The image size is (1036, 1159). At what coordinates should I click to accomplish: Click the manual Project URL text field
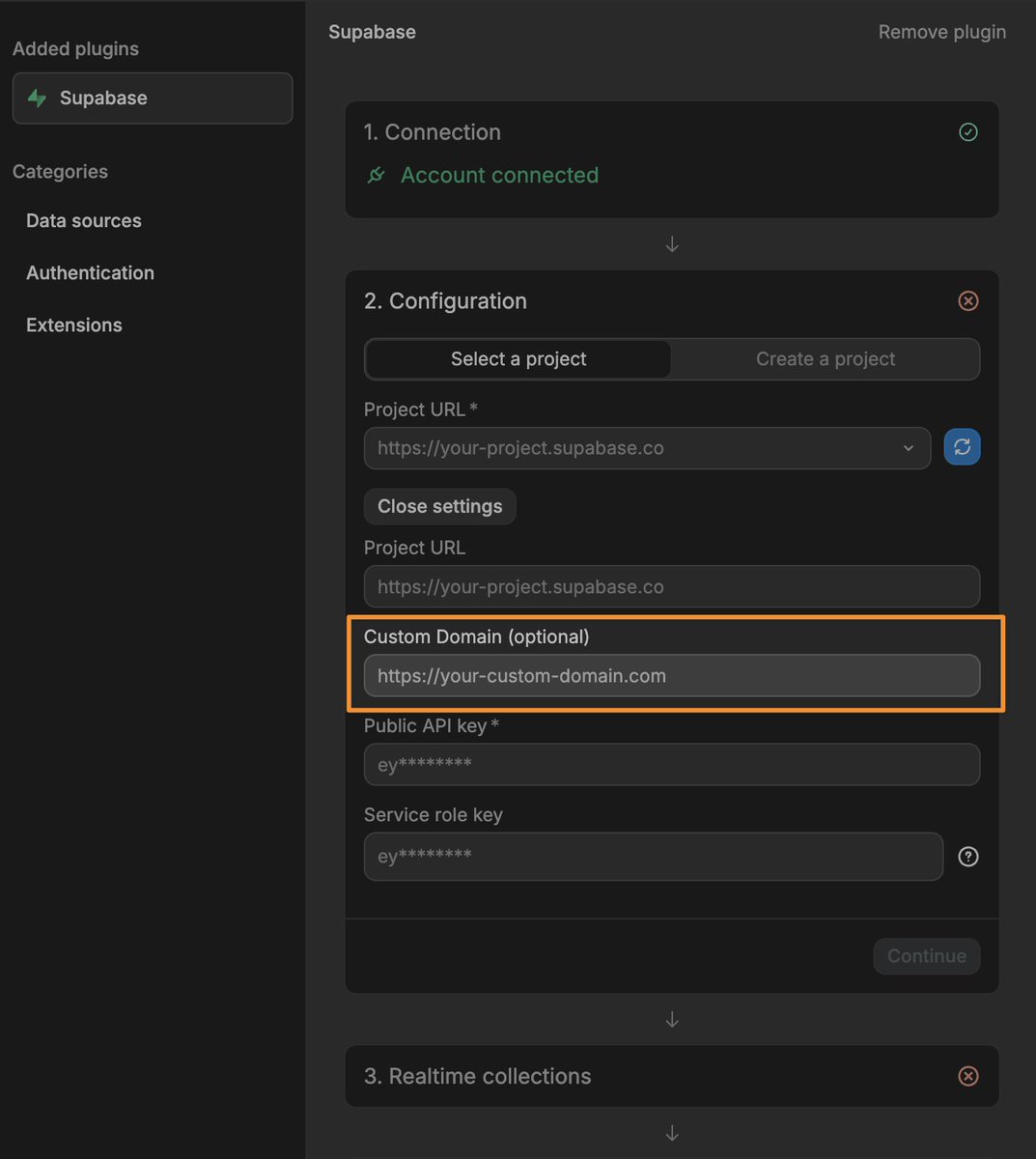pos(672,587)
